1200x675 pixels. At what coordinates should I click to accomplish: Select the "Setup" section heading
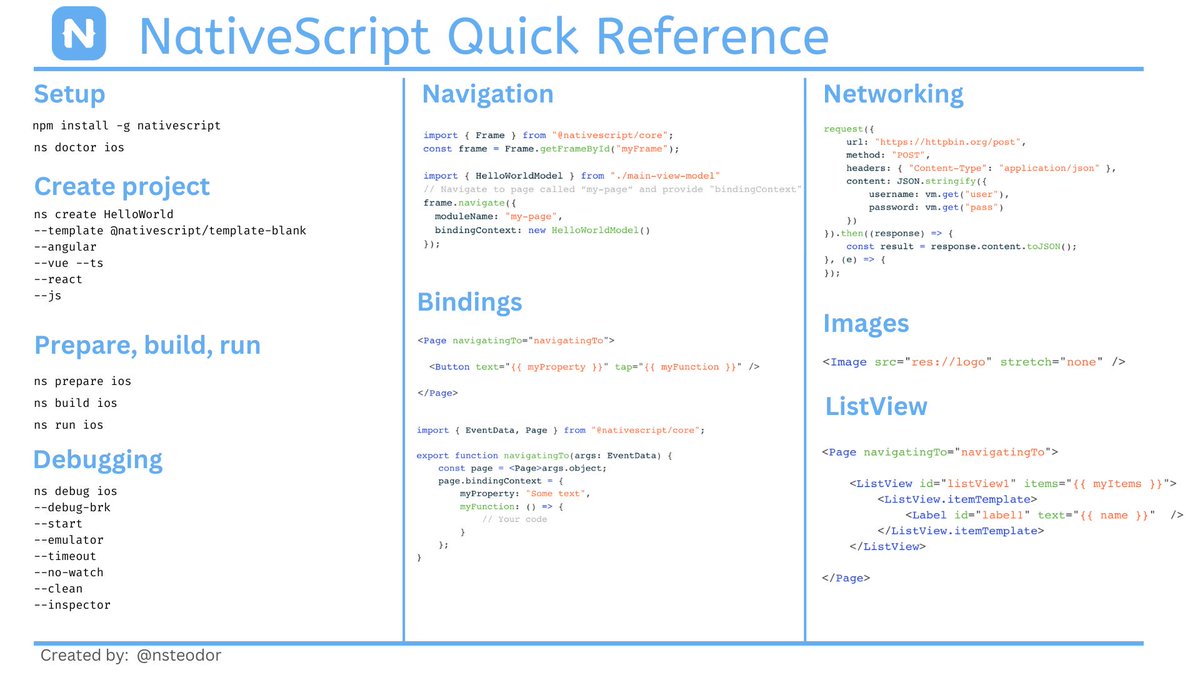(69, 94)
